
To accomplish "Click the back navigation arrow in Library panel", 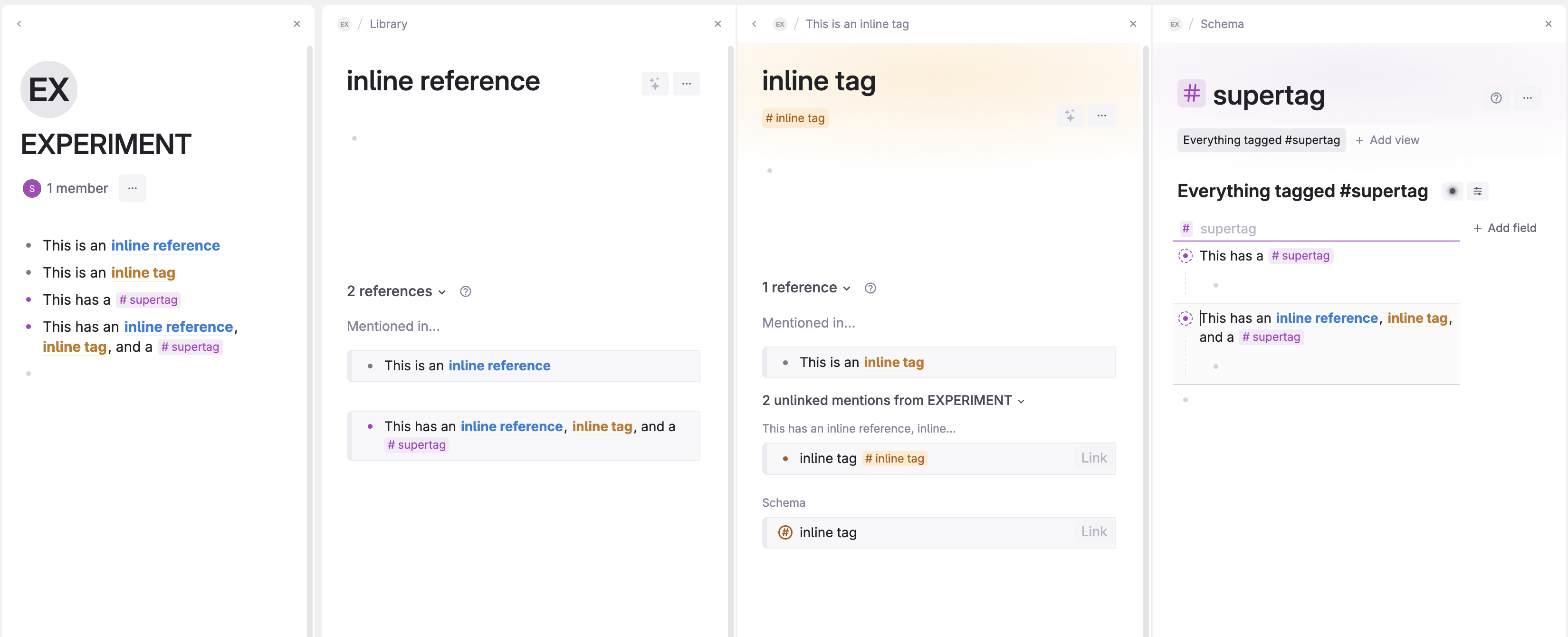I will (x=20, y=22).
